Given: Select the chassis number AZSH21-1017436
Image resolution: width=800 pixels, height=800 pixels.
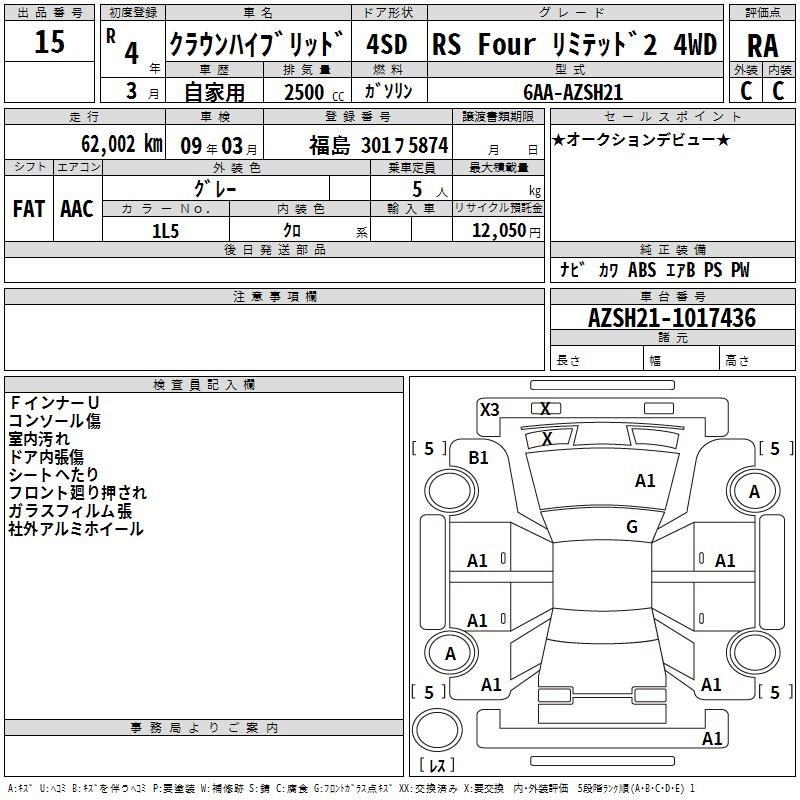Looking at the screenshot, I should click(x=672, y=318).
